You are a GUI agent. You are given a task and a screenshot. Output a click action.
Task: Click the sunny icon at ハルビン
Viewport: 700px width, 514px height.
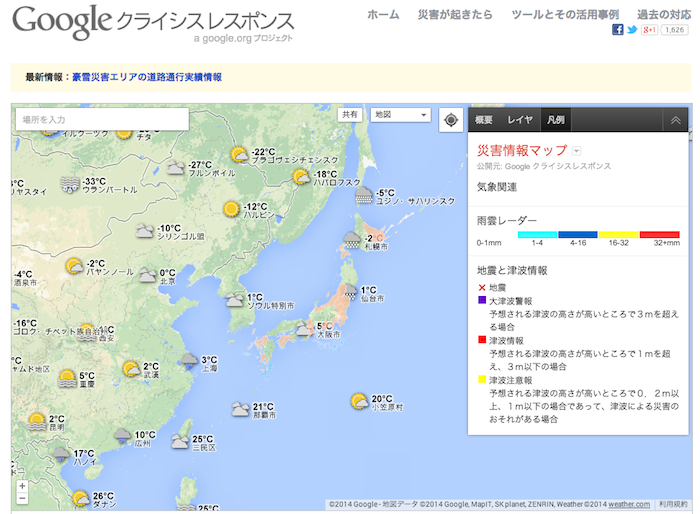(x=231, y=209)
